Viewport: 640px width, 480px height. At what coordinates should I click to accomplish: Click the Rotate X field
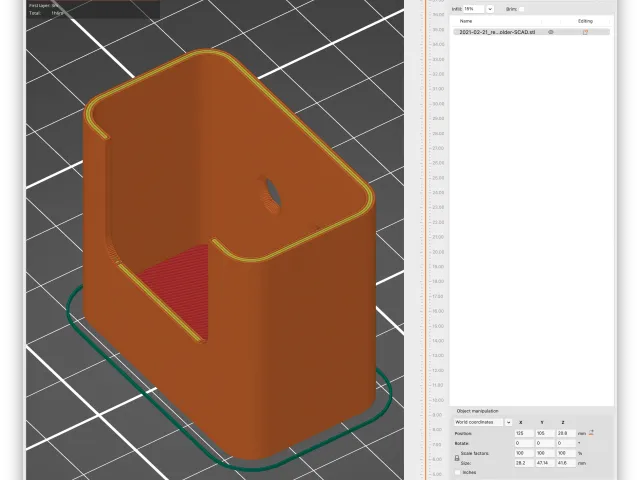pos(524,443)
